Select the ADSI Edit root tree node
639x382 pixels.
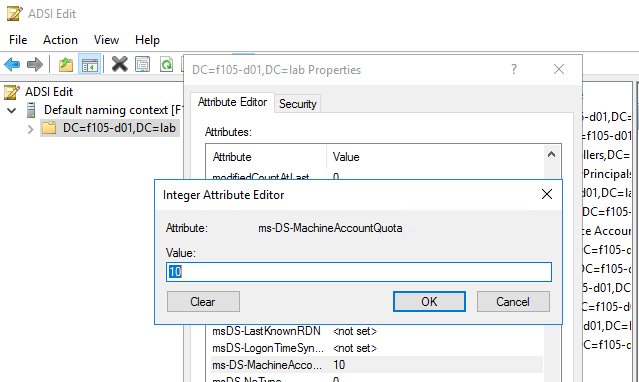tap(49, 92)
